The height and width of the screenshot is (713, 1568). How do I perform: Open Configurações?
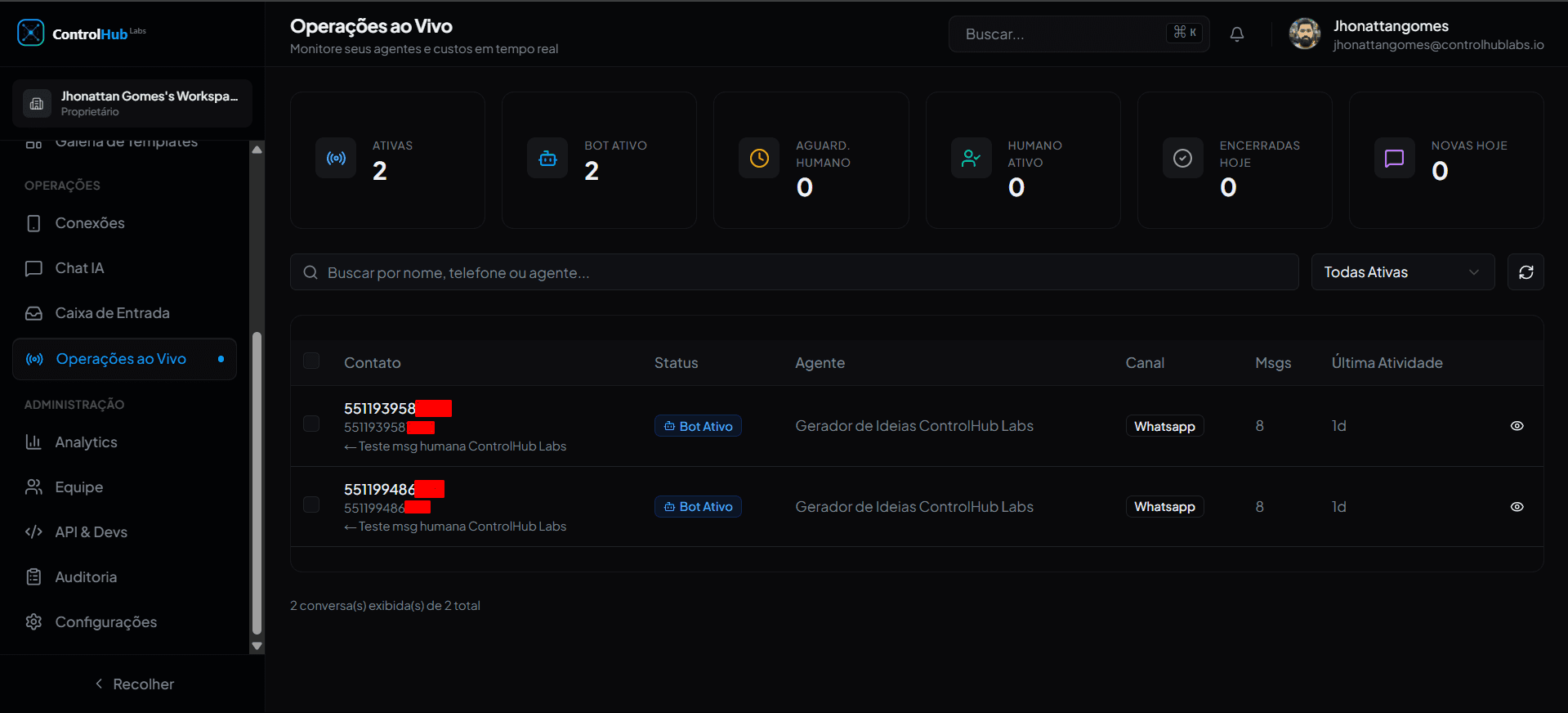[x=124, y=622]
